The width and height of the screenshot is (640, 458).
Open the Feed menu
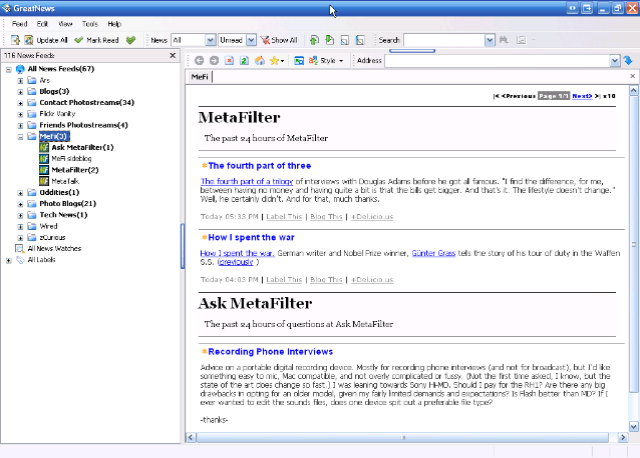pos(19,24)
